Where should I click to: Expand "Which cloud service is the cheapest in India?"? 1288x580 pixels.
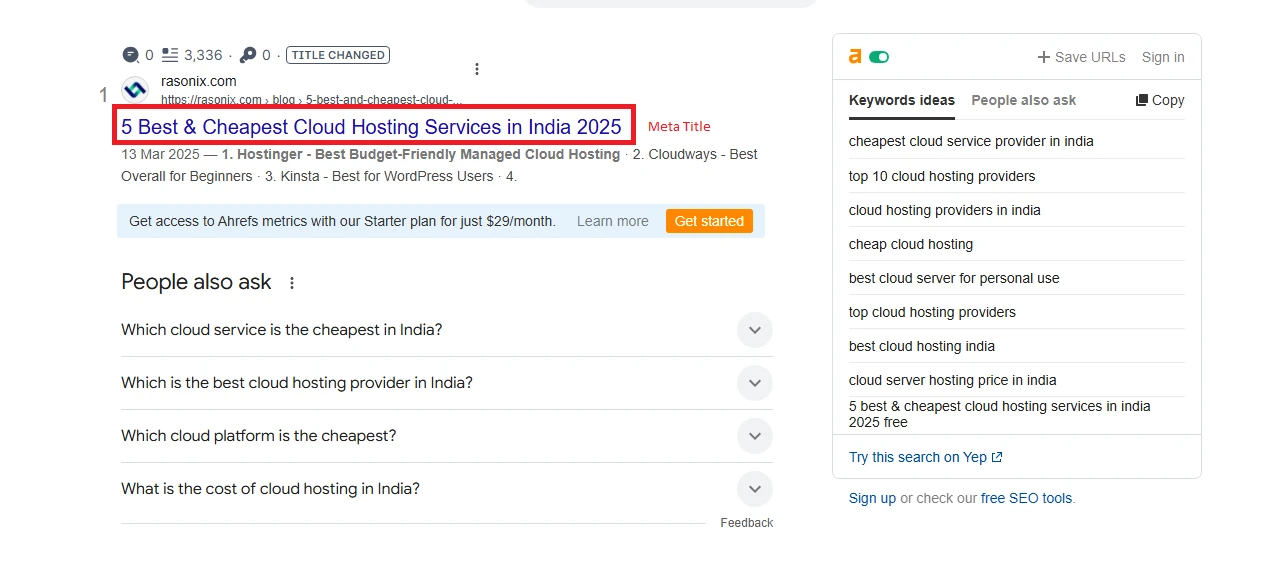754,330
